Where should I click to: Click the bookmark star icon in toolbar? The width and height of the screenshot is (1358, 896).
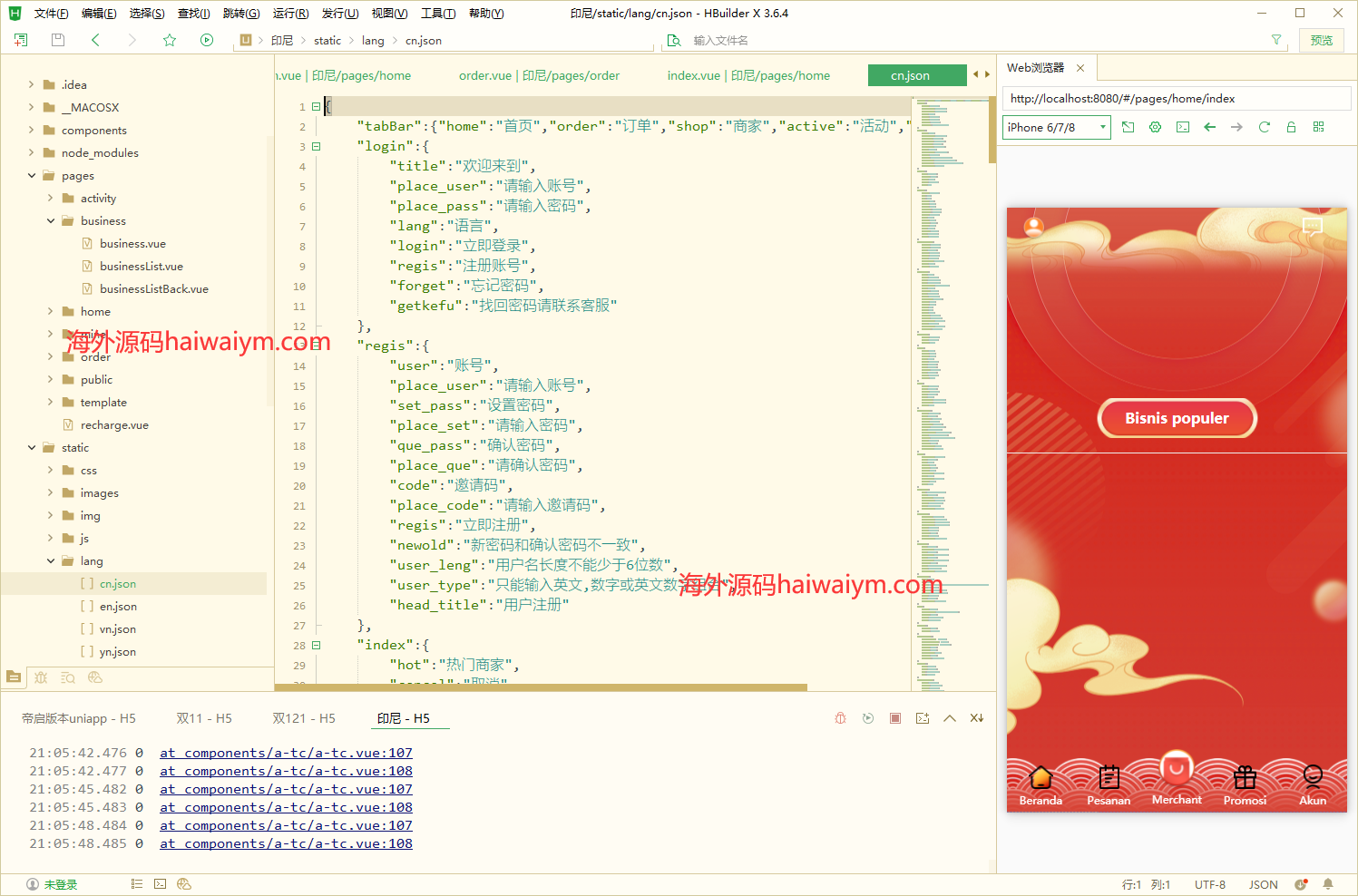pyautogui.click(x=170, y=40)
